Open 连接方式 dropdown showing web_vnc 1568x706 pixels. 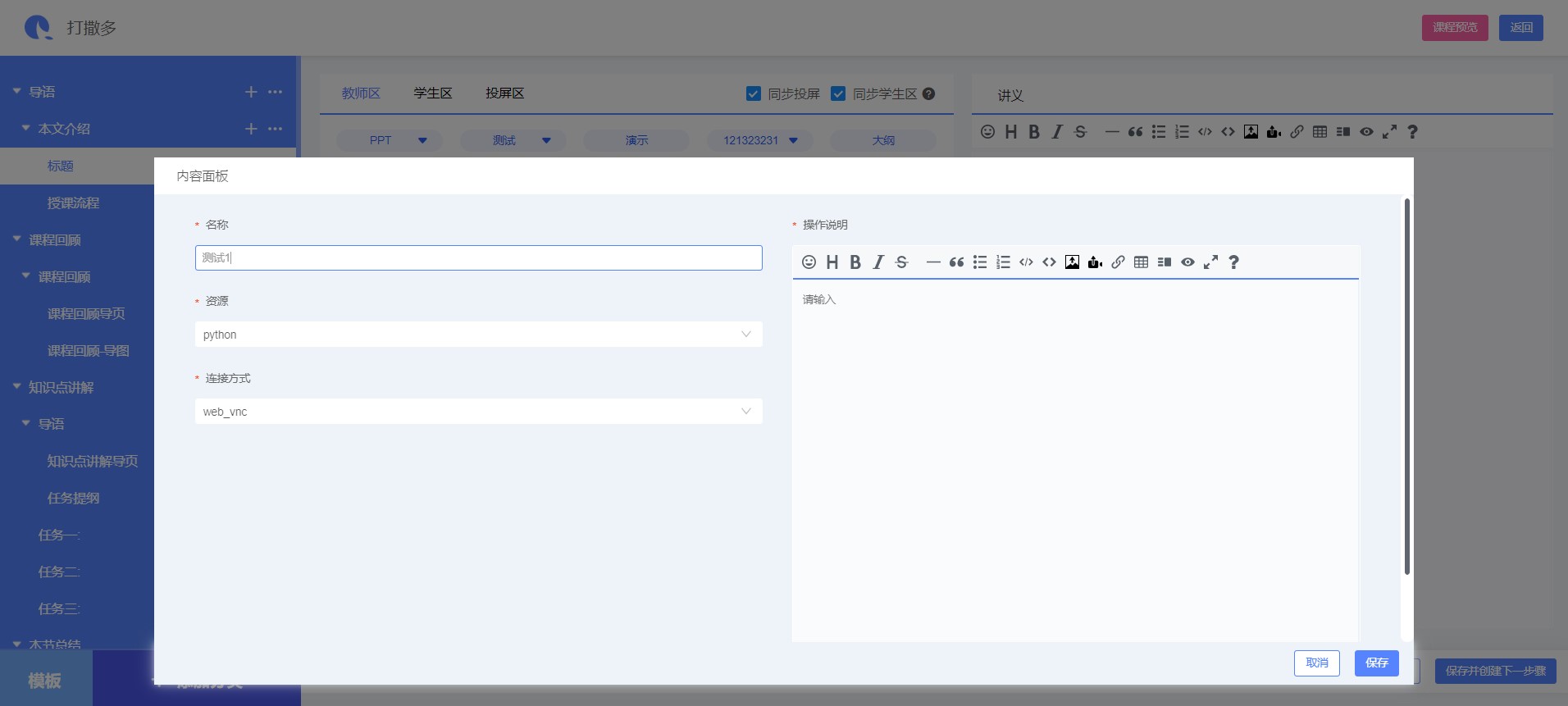click(479, 412)
